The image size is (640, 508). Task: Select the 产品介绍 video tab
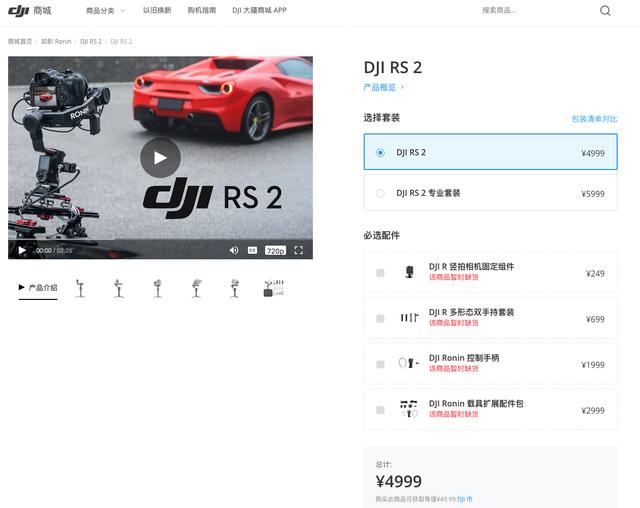38,288
